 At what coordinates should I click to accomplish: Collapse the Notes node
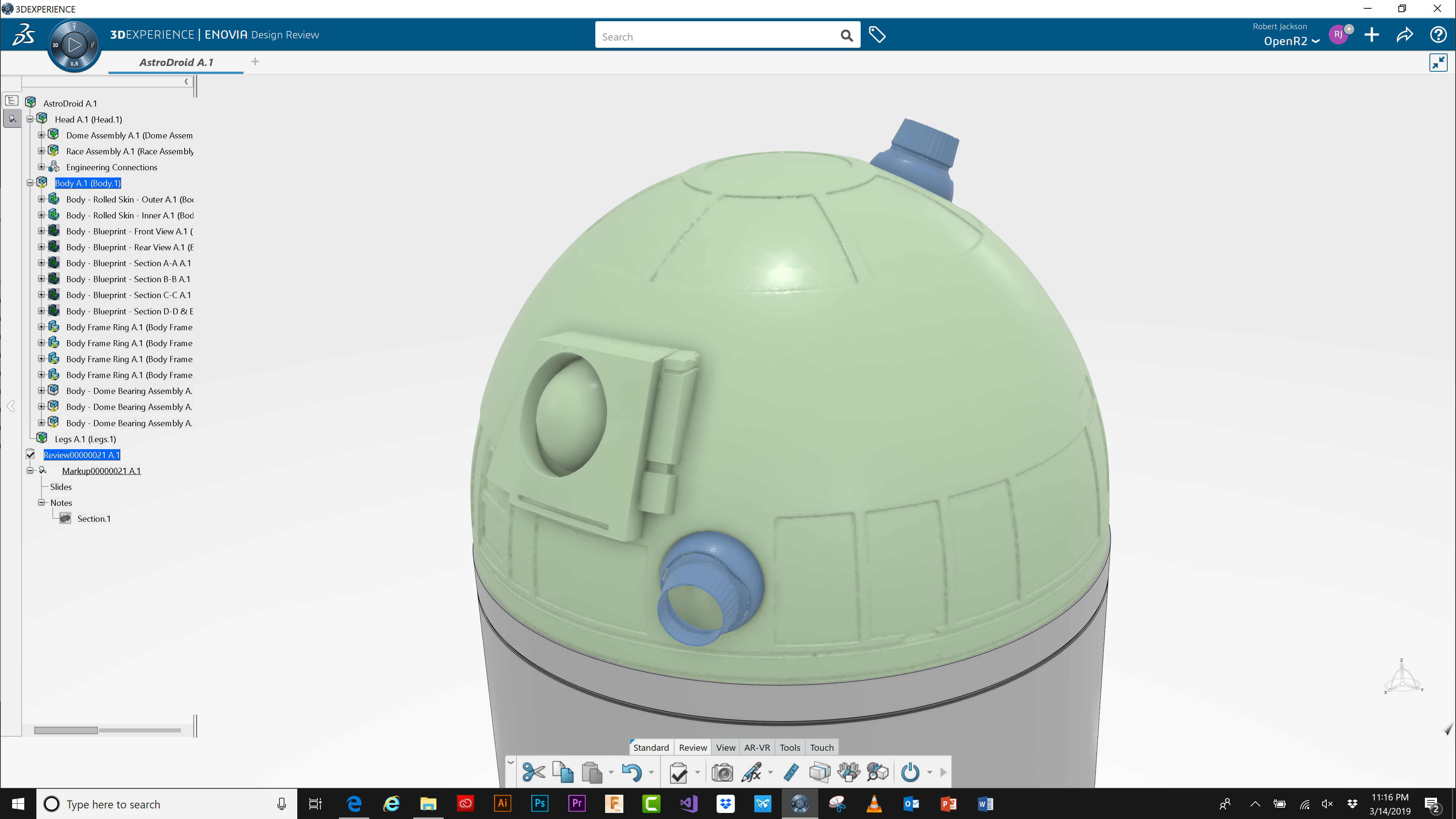pyautogui.click(x=41, y=502)
